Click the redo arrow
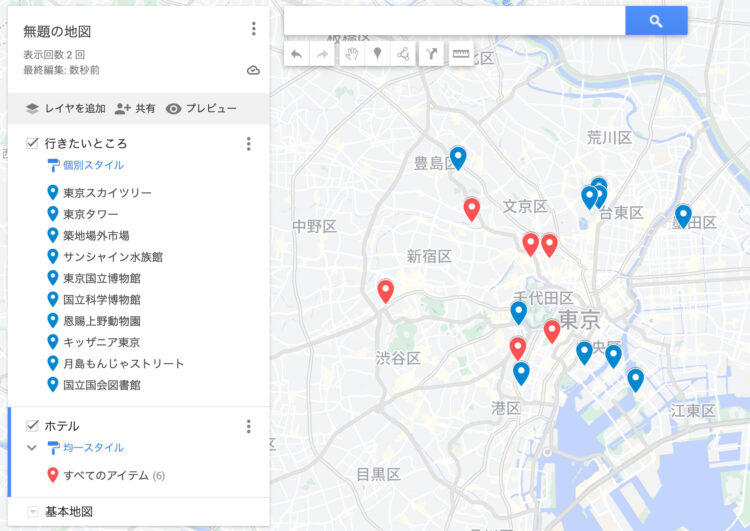This screenshot has width=750, height=531. click(322, 54)
